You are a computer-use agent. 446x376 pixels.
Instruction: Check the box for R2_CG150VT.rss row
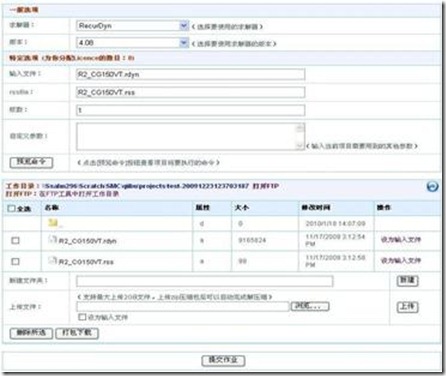(x=15, y=261)
